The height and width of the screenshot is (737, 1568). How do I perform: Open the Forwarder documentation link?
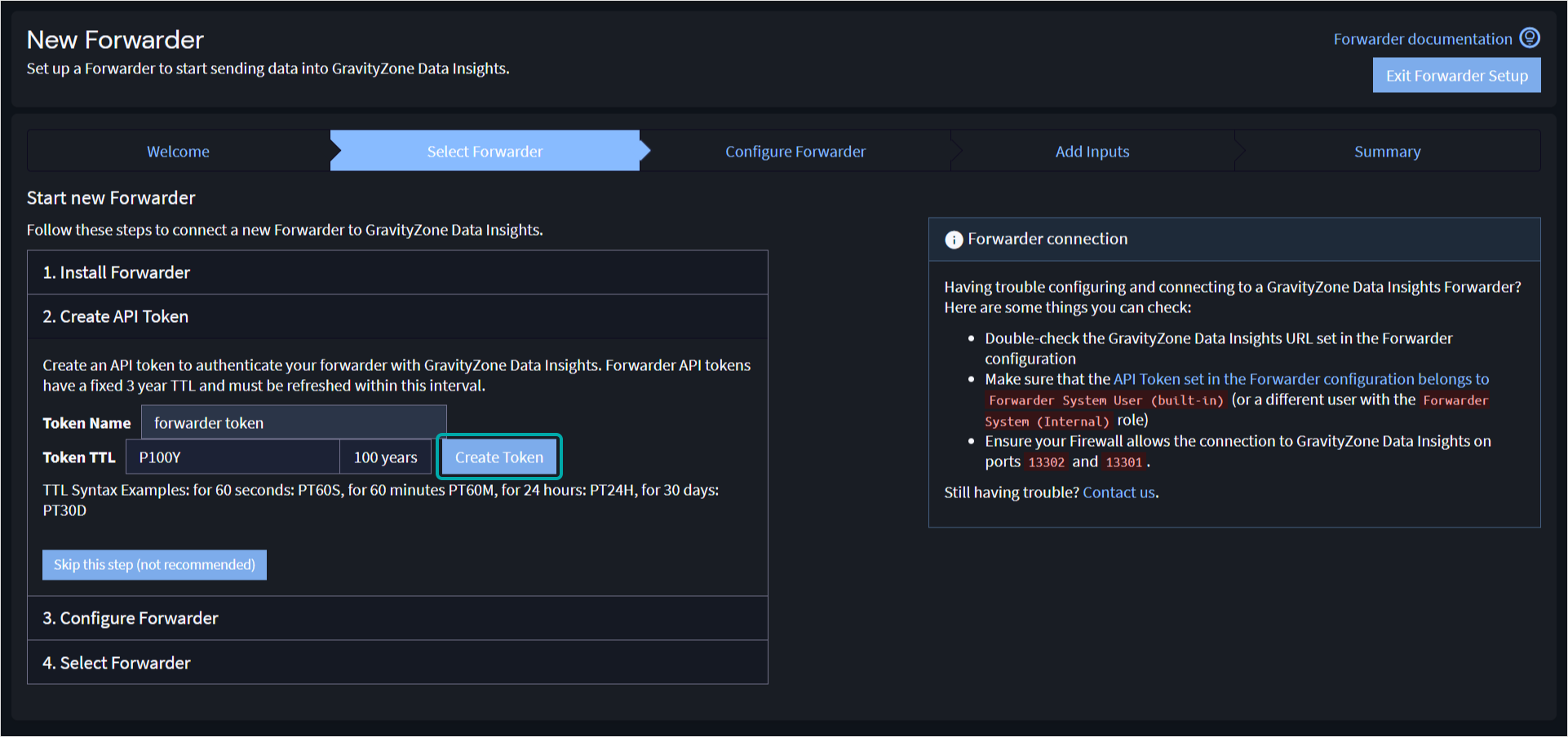click(x=1422, y=38)
